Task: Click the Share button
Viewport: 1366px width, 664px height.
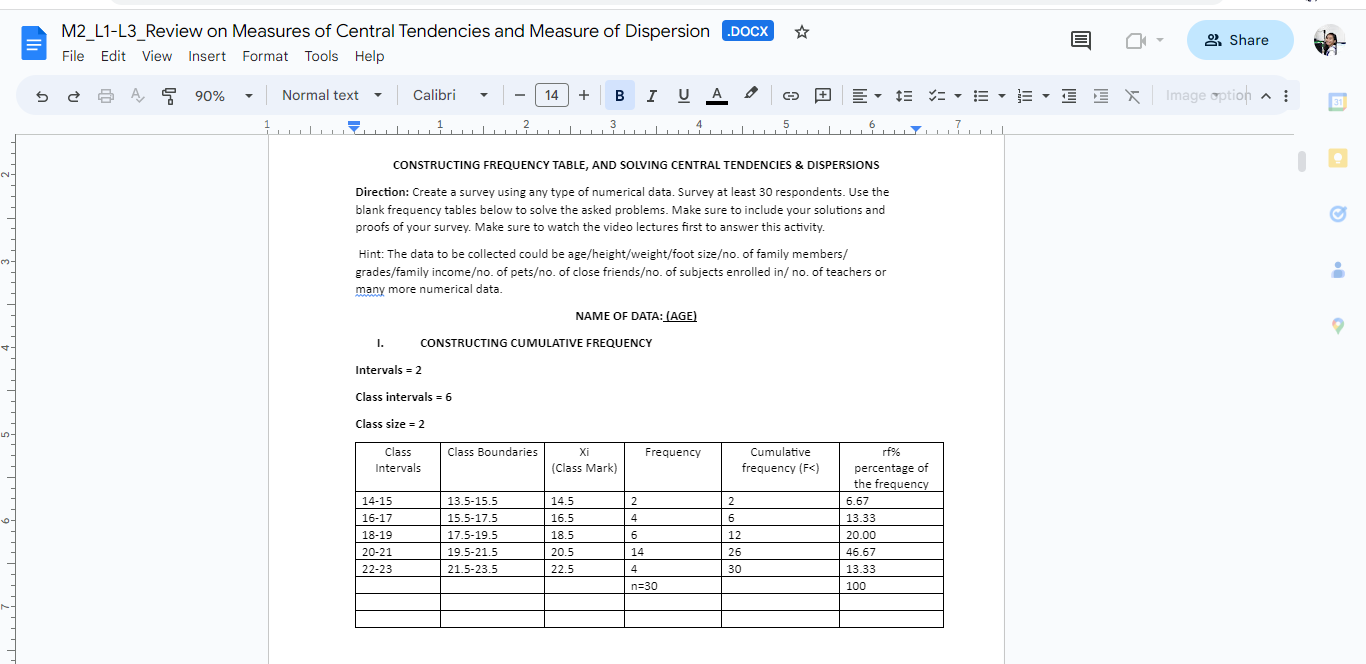Action: coord(1240,40)
